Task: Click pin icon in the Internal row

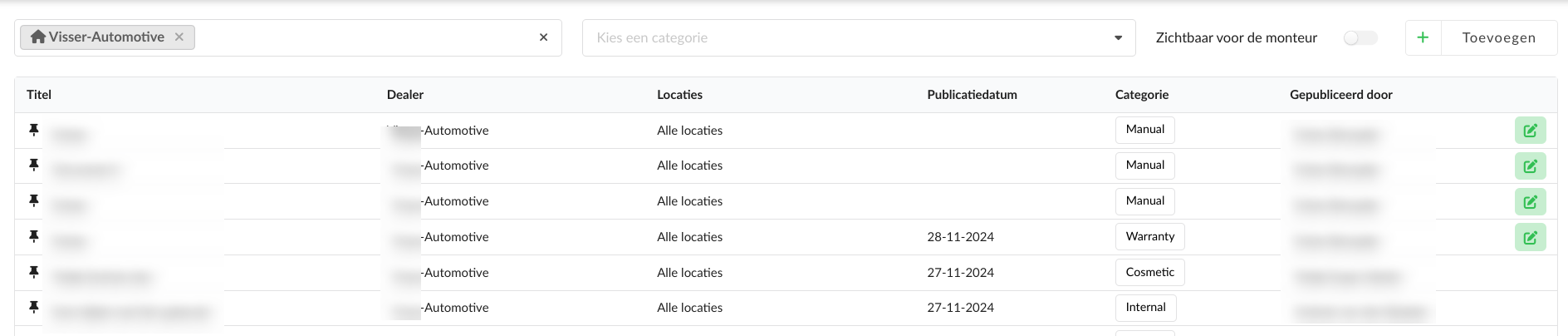Action: (34, 307)
